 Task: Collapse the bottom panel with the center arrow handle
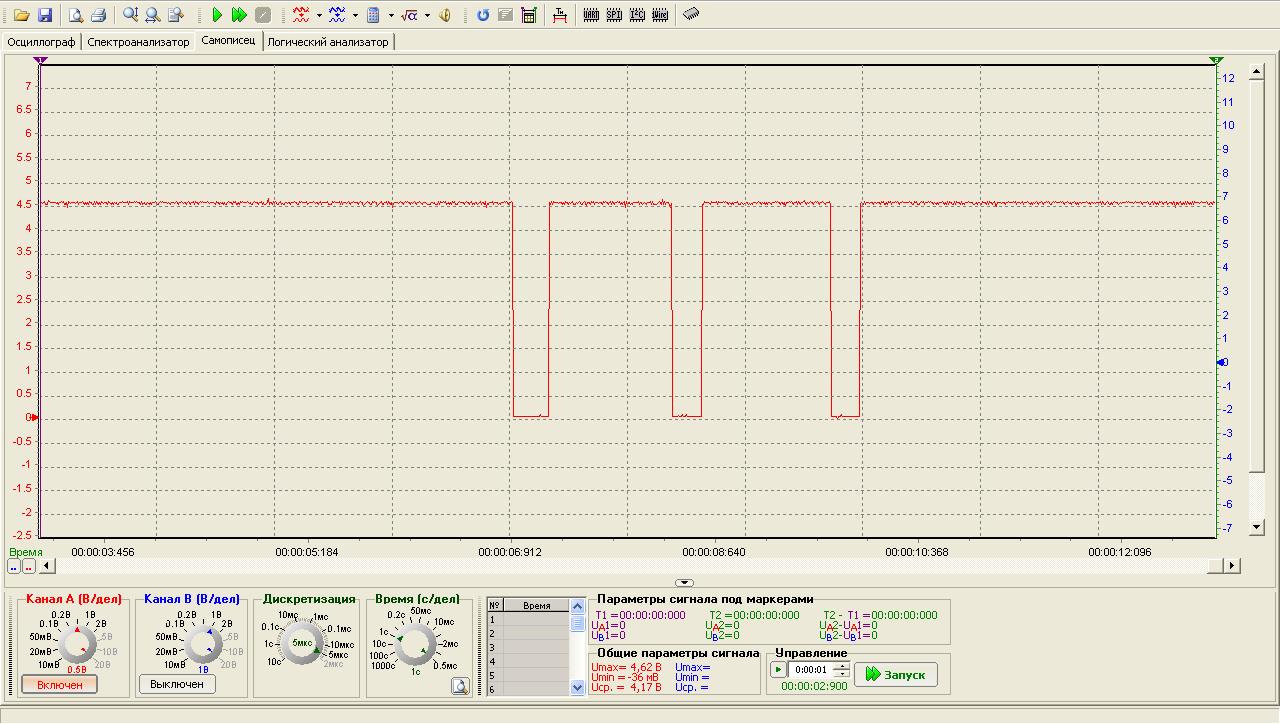tap(684, 582)
